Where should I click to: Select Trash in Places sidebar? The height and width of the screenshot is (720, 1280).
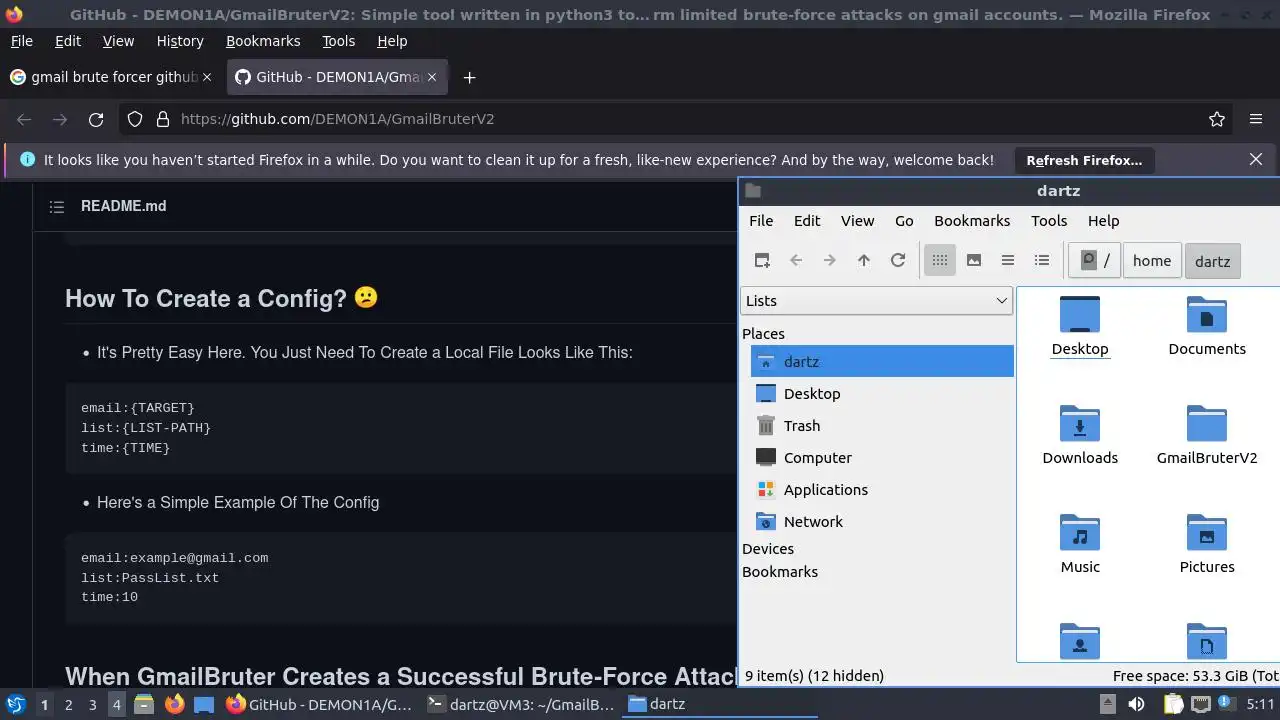coord(882,426)
